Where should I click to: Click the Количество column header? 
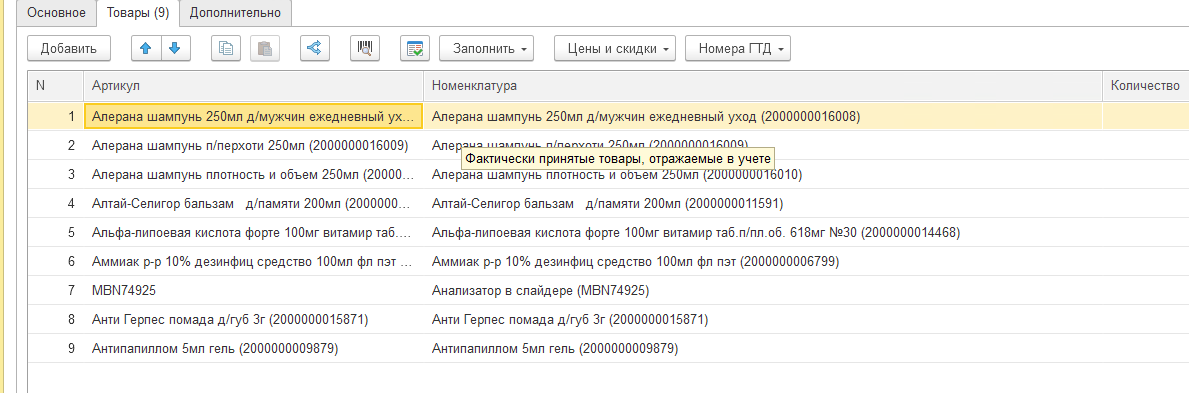point(1145,86)
